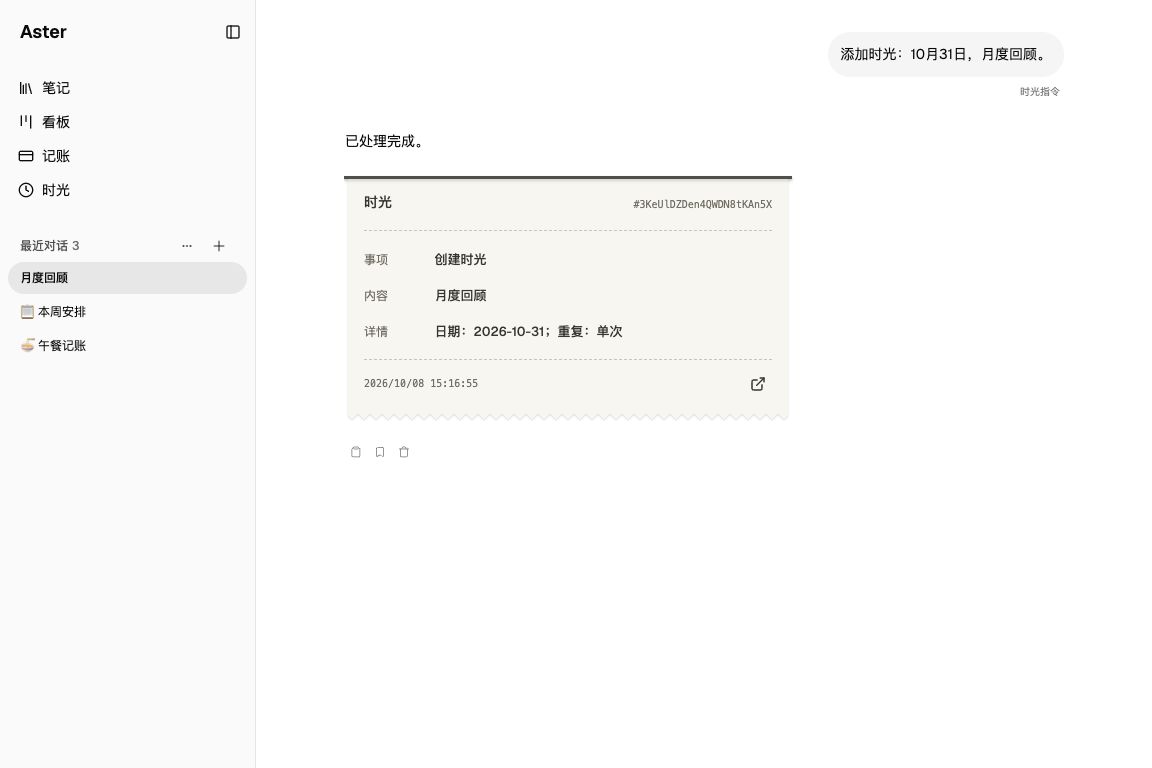Click the Aster app title
Image resolution: width=1152 pixels, height=768 pixels.
coord(43,32)
